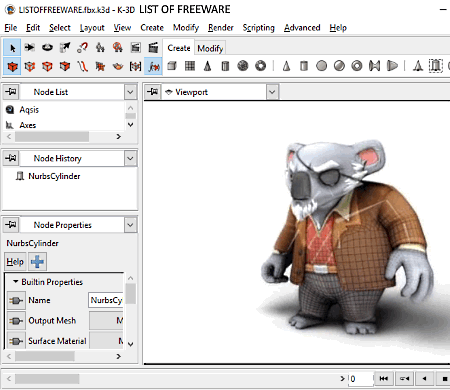The width and height of the screenshot is (450, 390).
Task: Switch to curve selection mode
Action: pyautogui.click(x=83, y=66)
